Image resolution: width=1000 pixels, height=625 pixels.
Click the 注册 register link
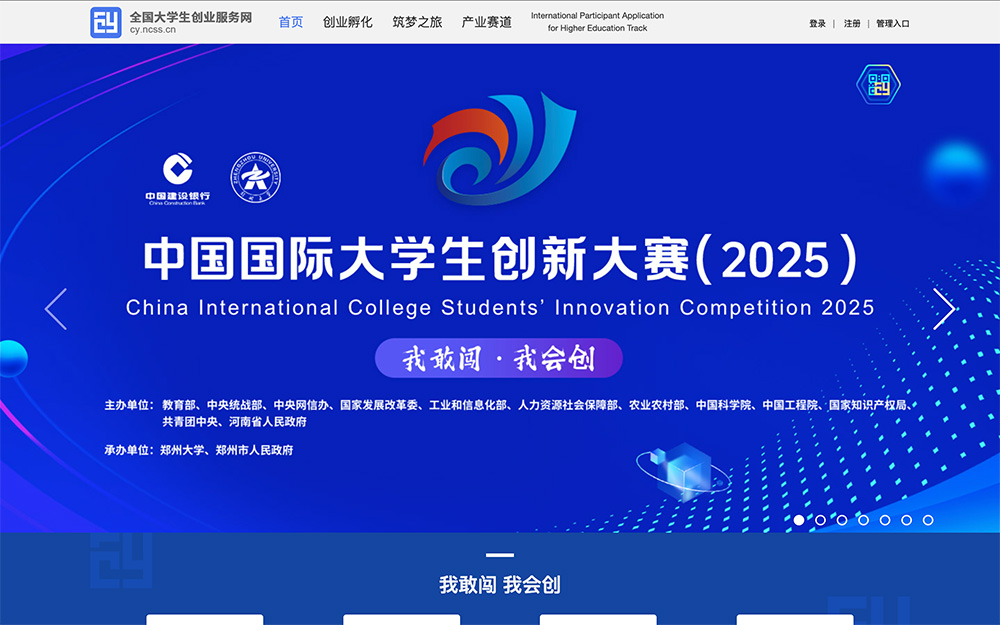(852, 24)
